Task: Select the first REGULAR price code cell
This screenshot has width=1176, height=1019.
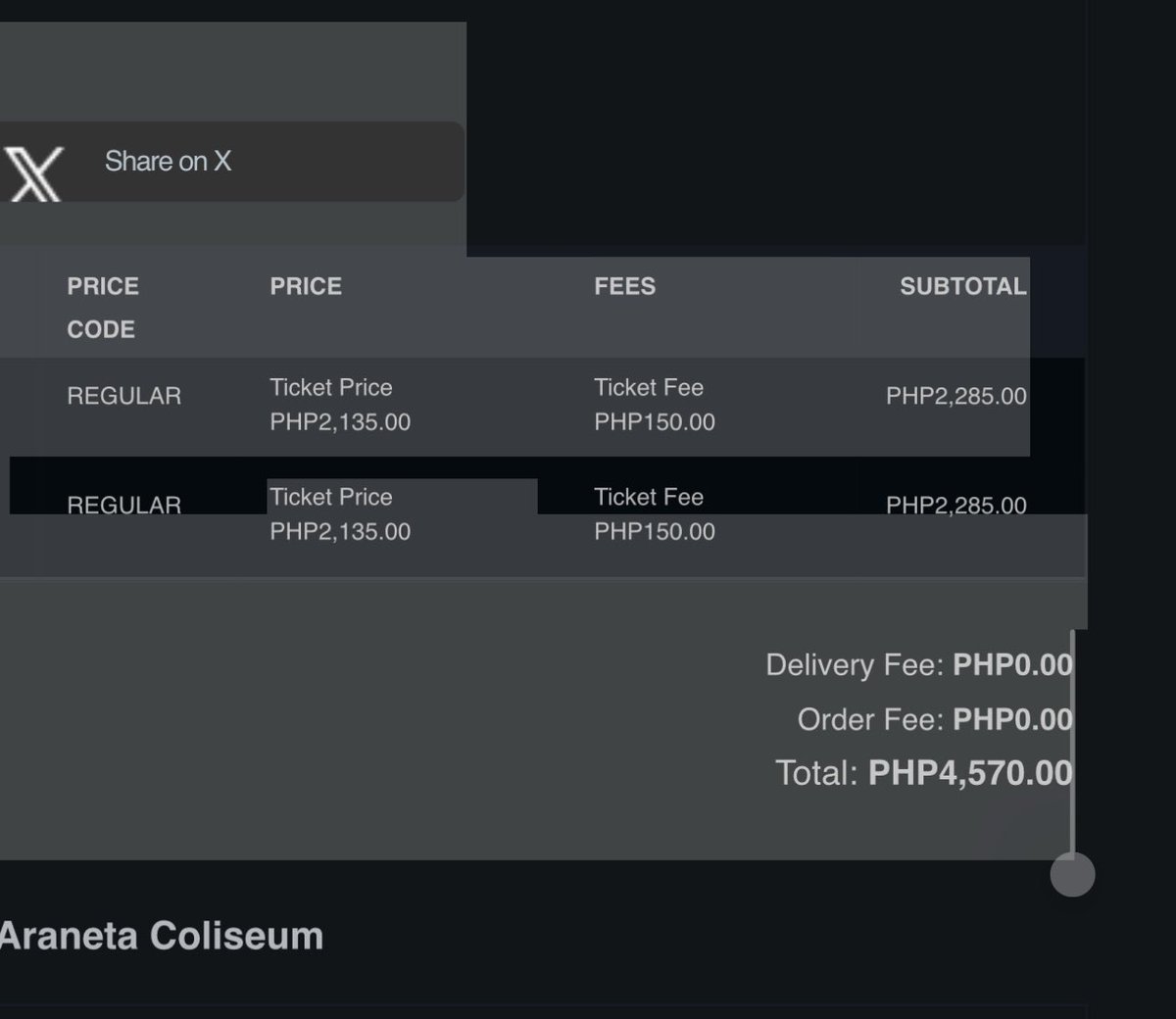Action: pyautogui.click(x=124, y=396)
